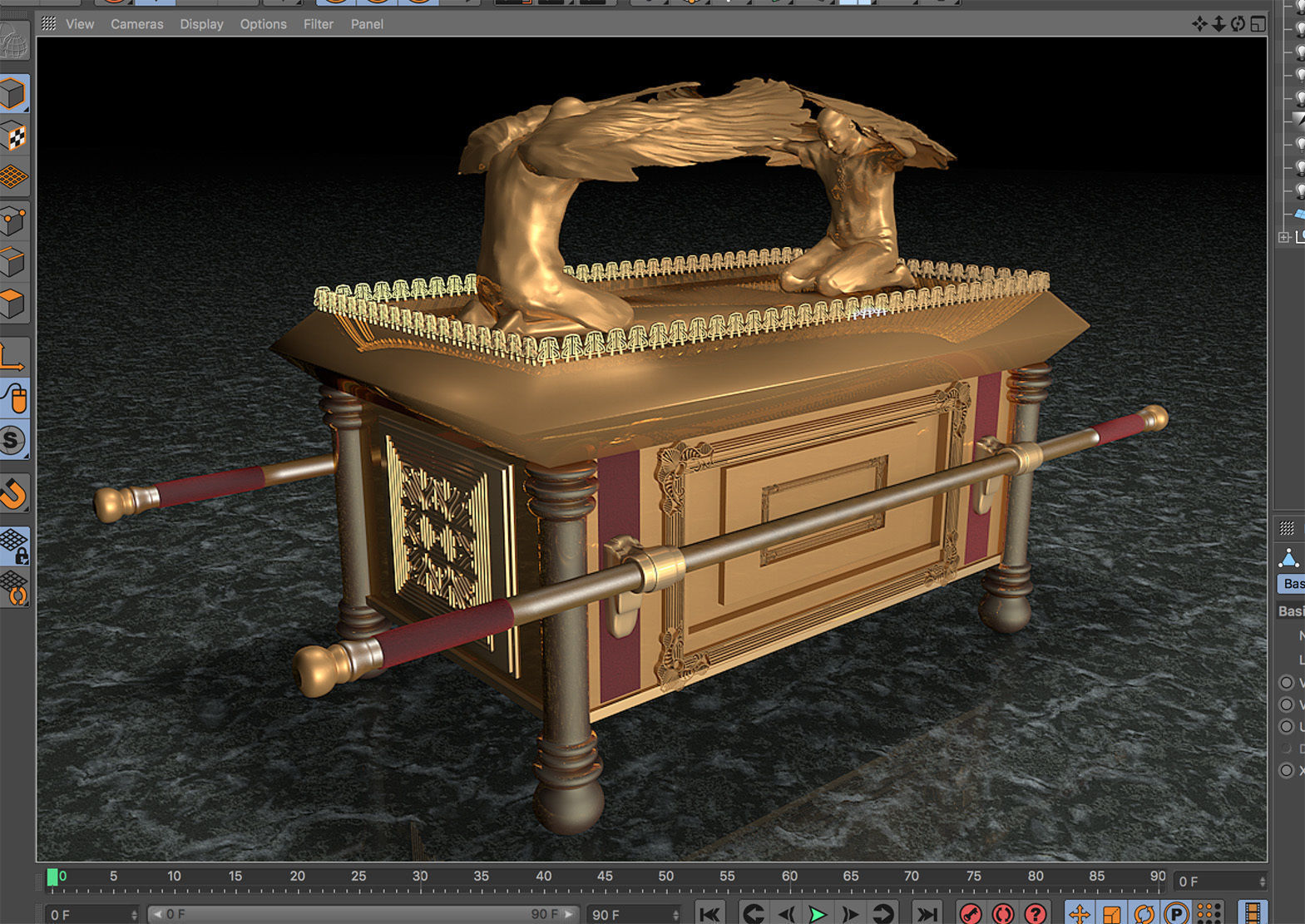Click the right arrow of preview range slider

coord(569,914)
